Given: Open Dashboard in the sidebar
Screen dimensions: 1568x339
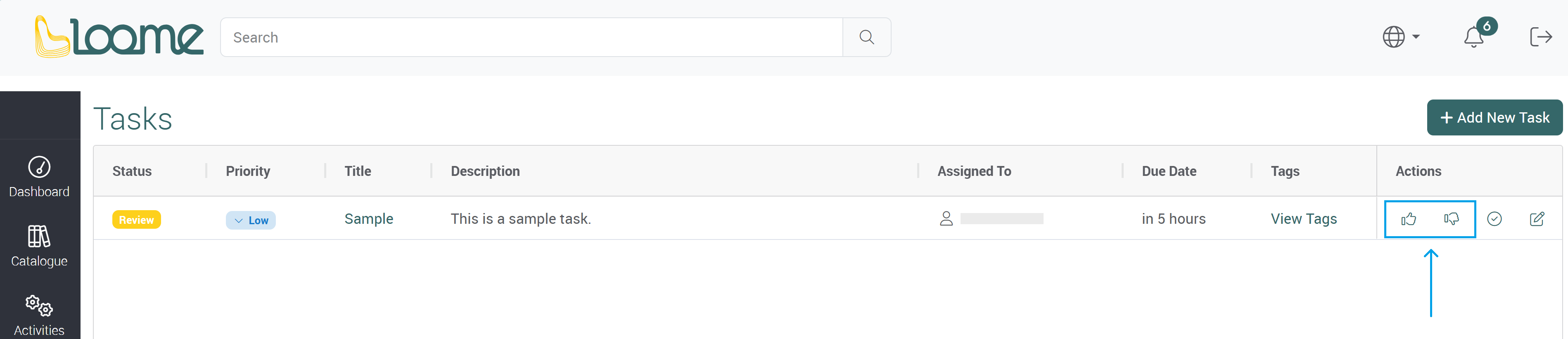Looking at the screenshot, I should tap(40, 177).
